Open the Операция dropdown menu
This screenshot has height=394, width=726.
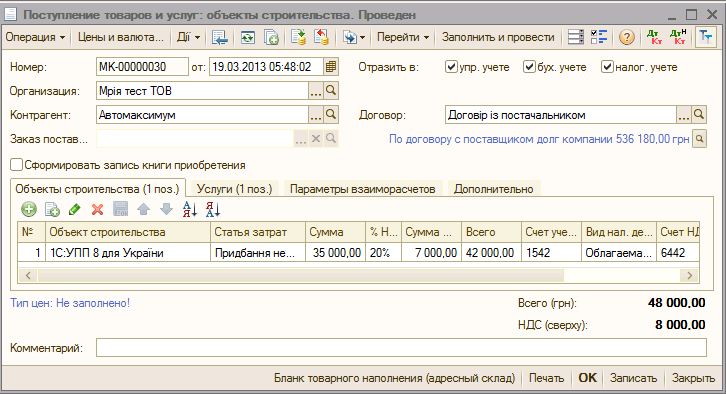click(x=35, y=37)
